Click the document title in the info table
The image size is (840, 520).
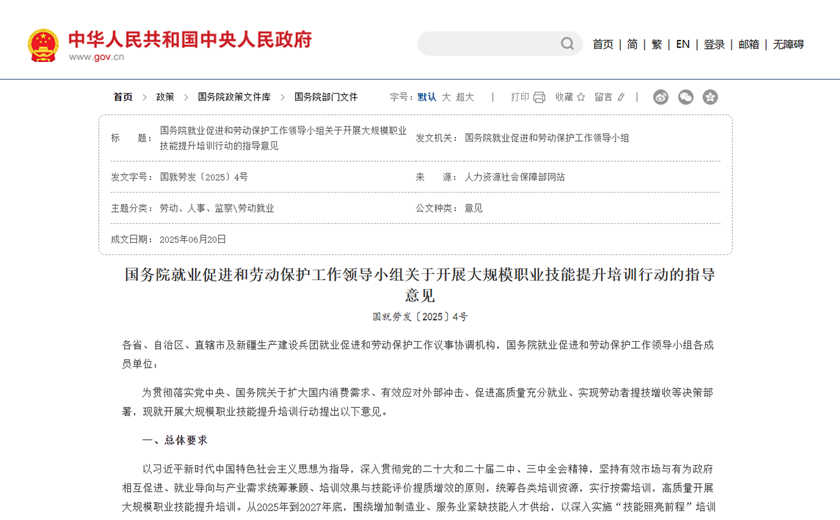click(x=283, y=138)
